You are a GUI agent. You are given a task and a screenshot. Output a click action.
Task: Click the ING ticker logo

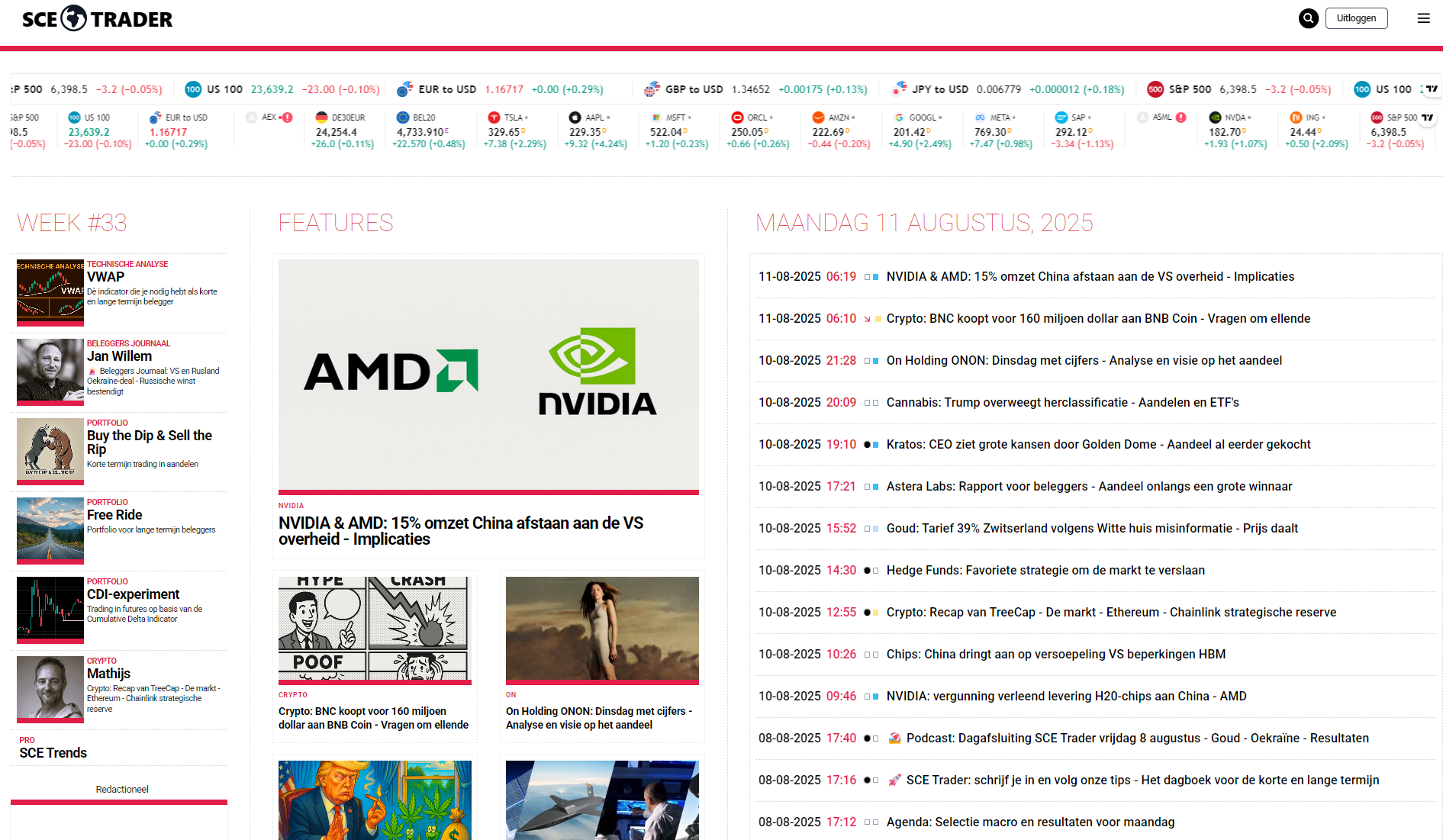tap(1296, 117)
